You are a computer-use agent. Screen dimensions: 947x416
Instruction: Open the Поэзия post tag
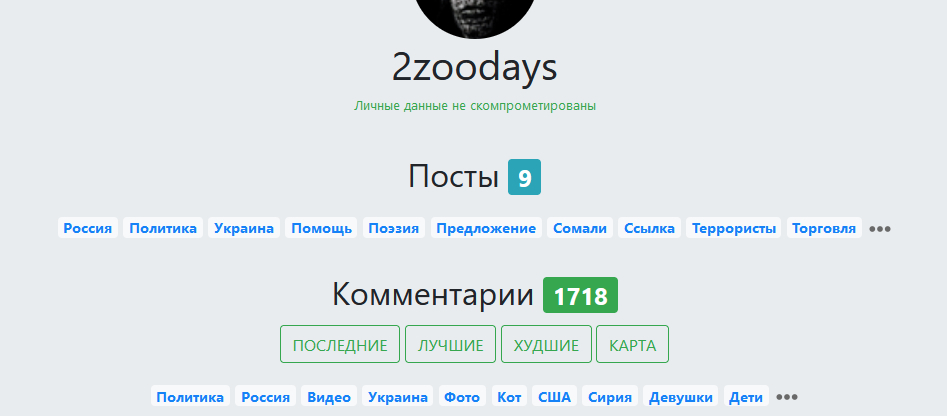tap(394, 228)
